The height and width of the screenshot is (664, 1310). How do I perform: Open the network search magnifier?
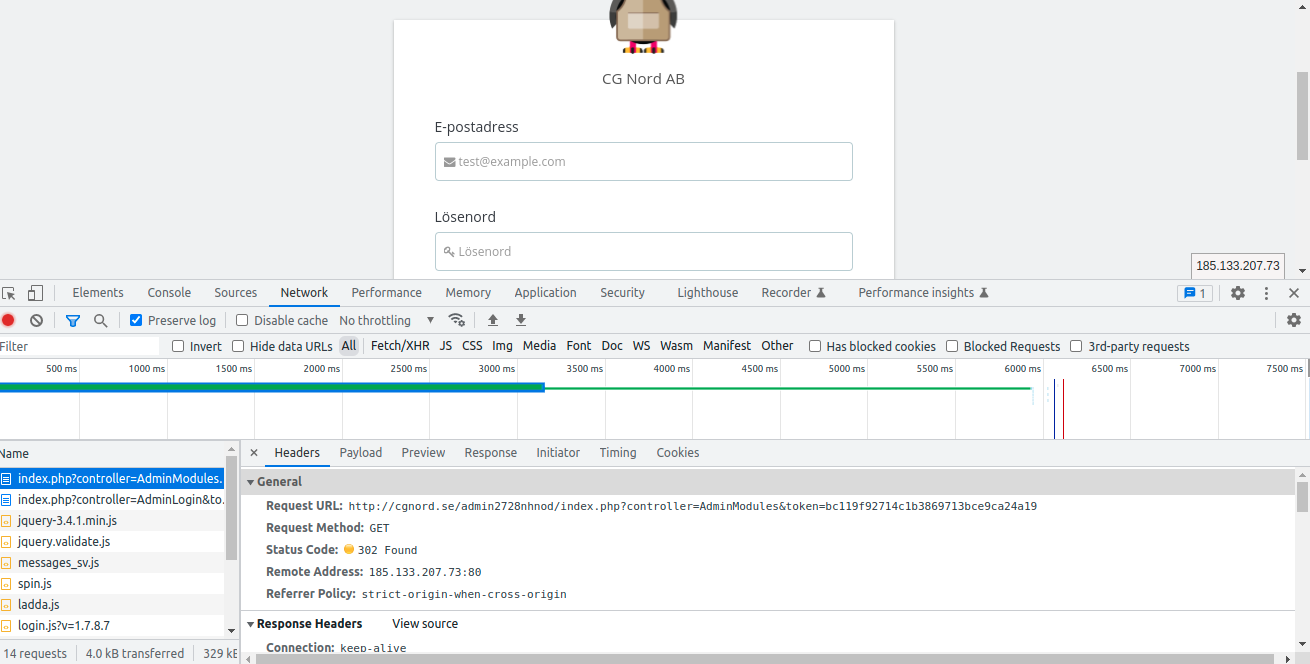click(100, 320)
